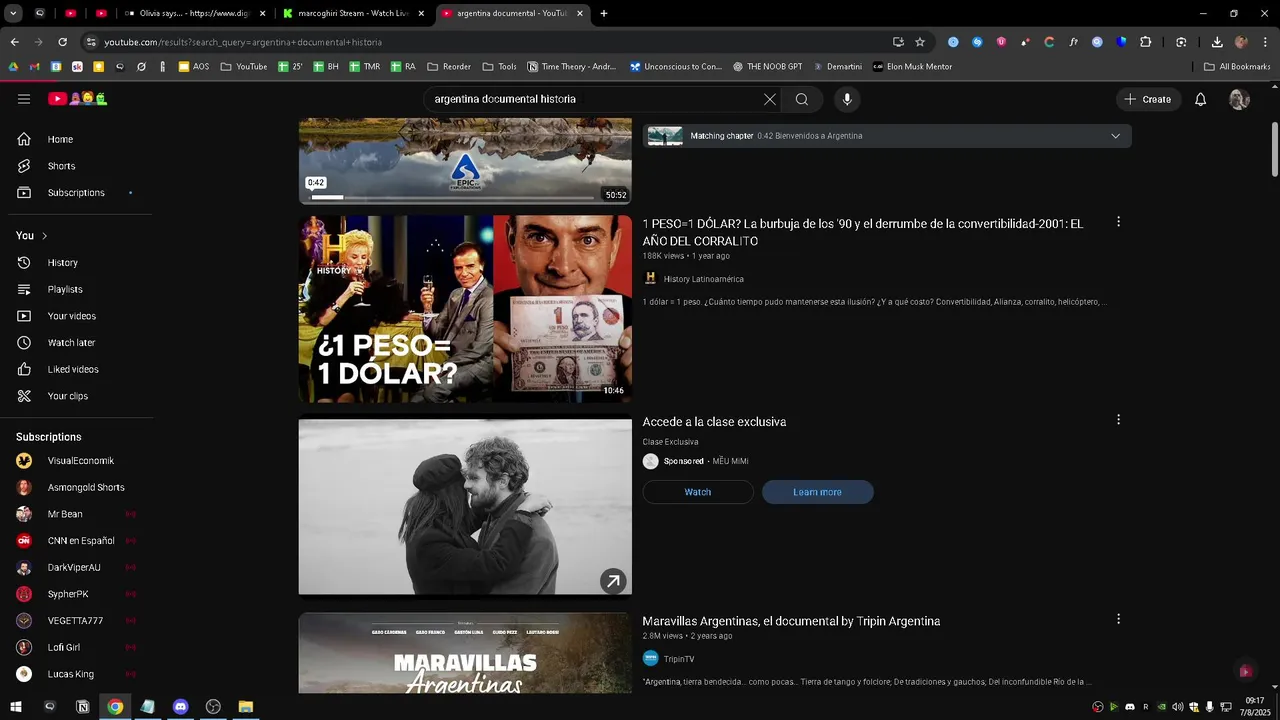
Task: Open options menu for Accede a la clase exclusiva ad
Action: pyautogui.click(x=1118, y=420)
